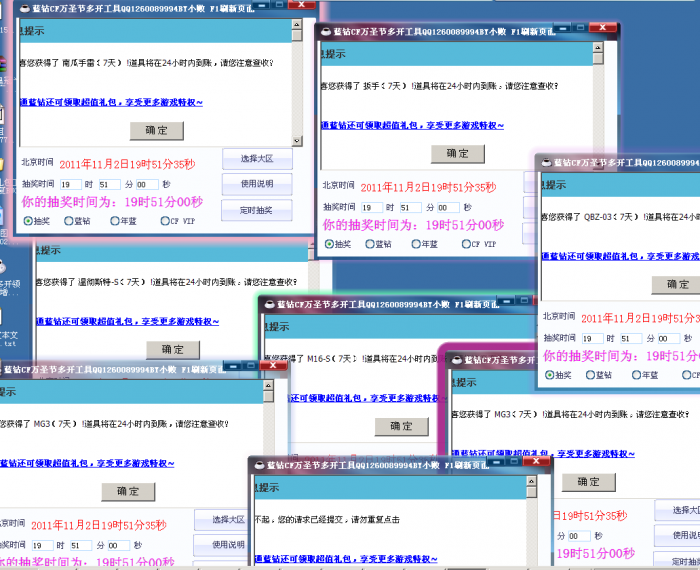The height and width of the screenshot is (570, 700).
Task: Open the blue-diamond gift link in 温彻斯特-S window
Action: (x=128, y=321)
